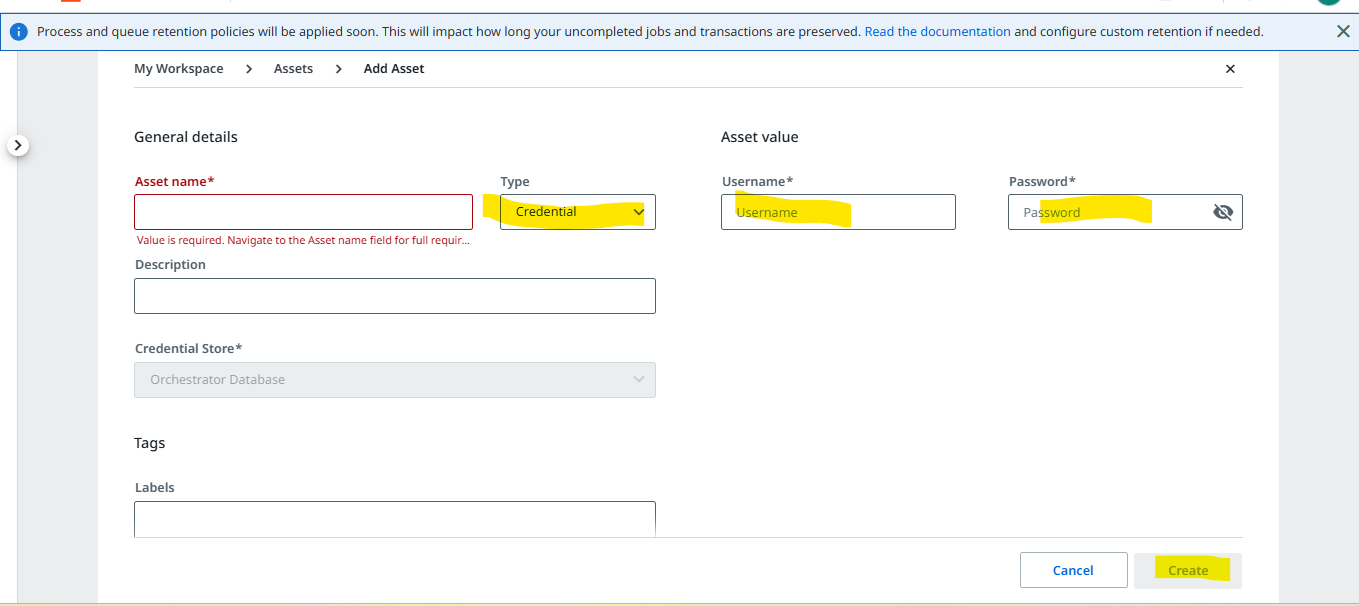Click the Labels input box
This screenshot has width=1359, height=606.
(x=394, y=518)
